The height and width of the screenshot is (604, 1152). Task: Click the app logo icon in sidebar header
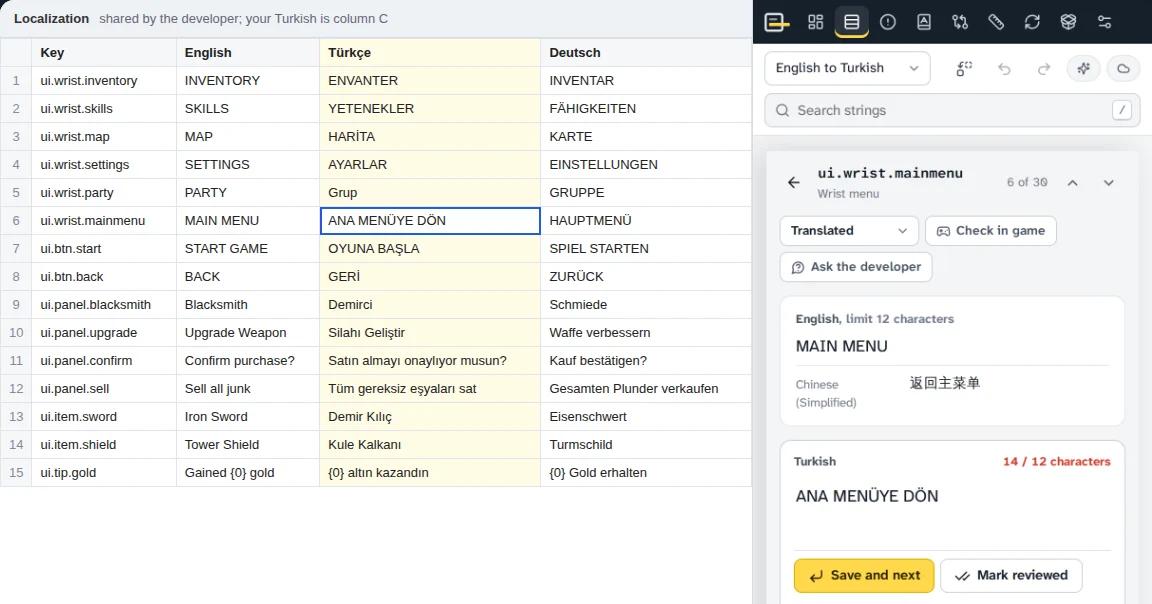[777, 22]
